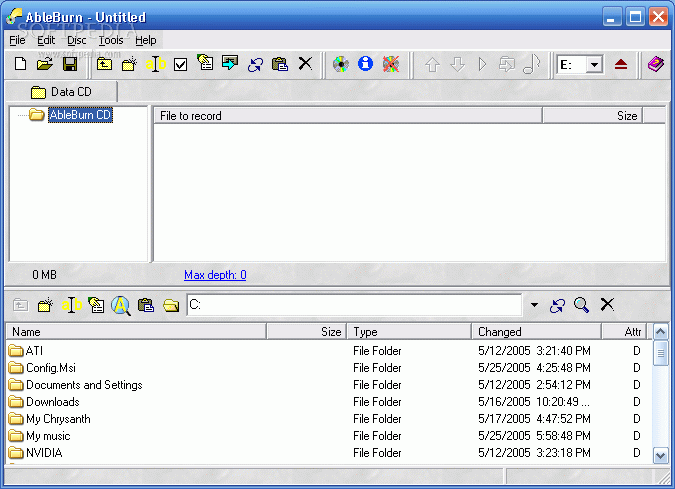Click the Play track triangle icon
675x489 pixels.
tap(483, 64)
